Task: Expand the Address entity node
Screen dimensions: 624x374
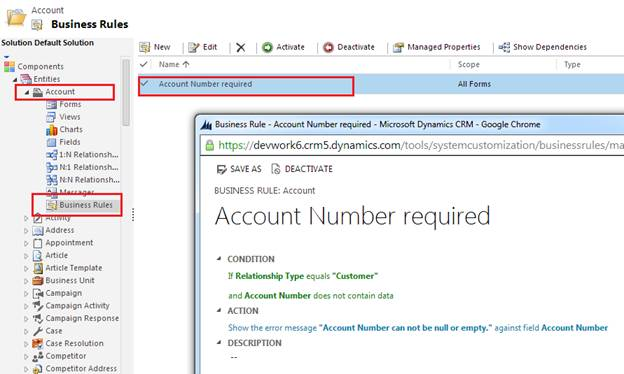Action: point(26,231)
